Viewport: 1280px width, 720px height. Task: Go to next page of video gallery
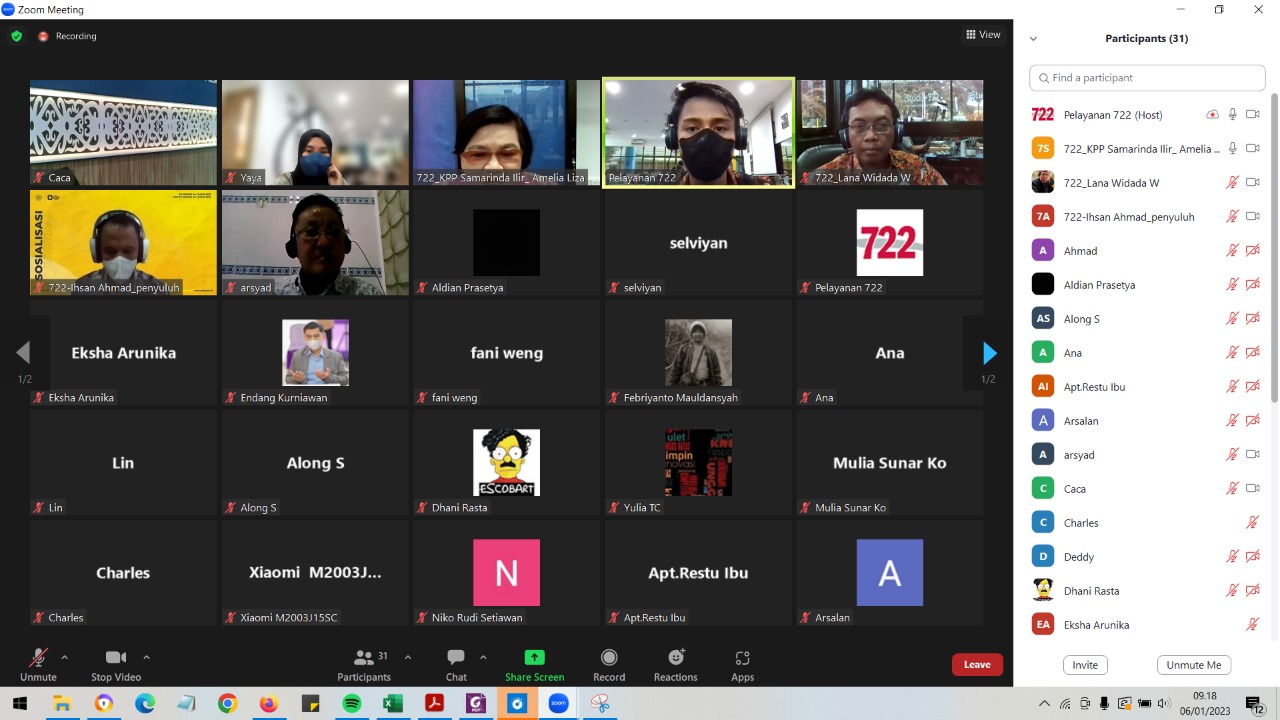(x=989, y=352)
